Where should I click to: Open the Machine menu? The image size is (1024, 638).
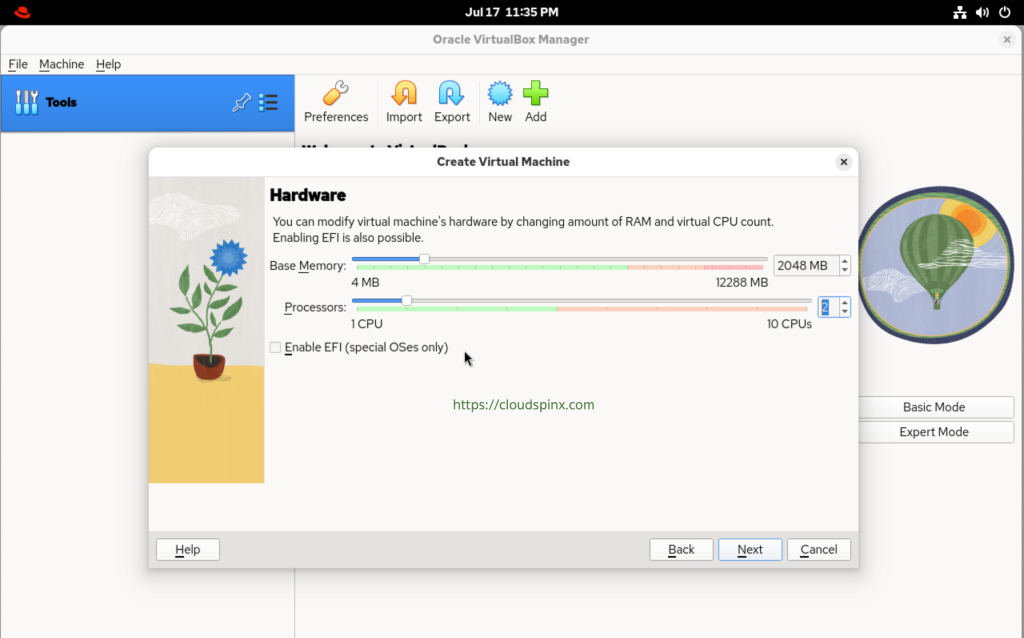pyautogui.click(x=61, y=64)
